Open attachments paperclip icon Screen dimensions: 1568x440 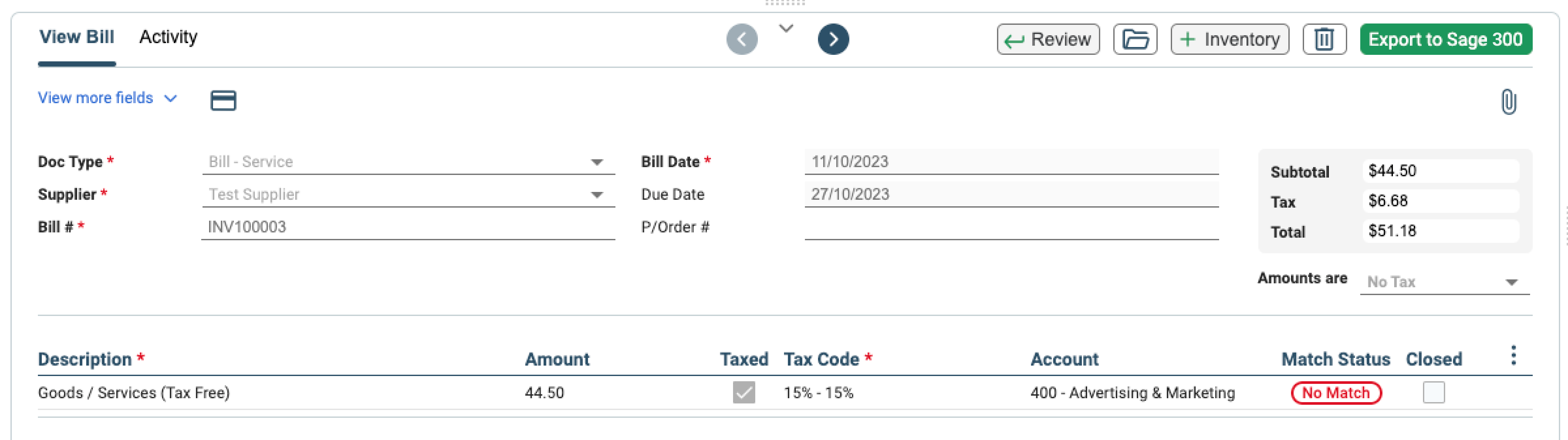1508,102
